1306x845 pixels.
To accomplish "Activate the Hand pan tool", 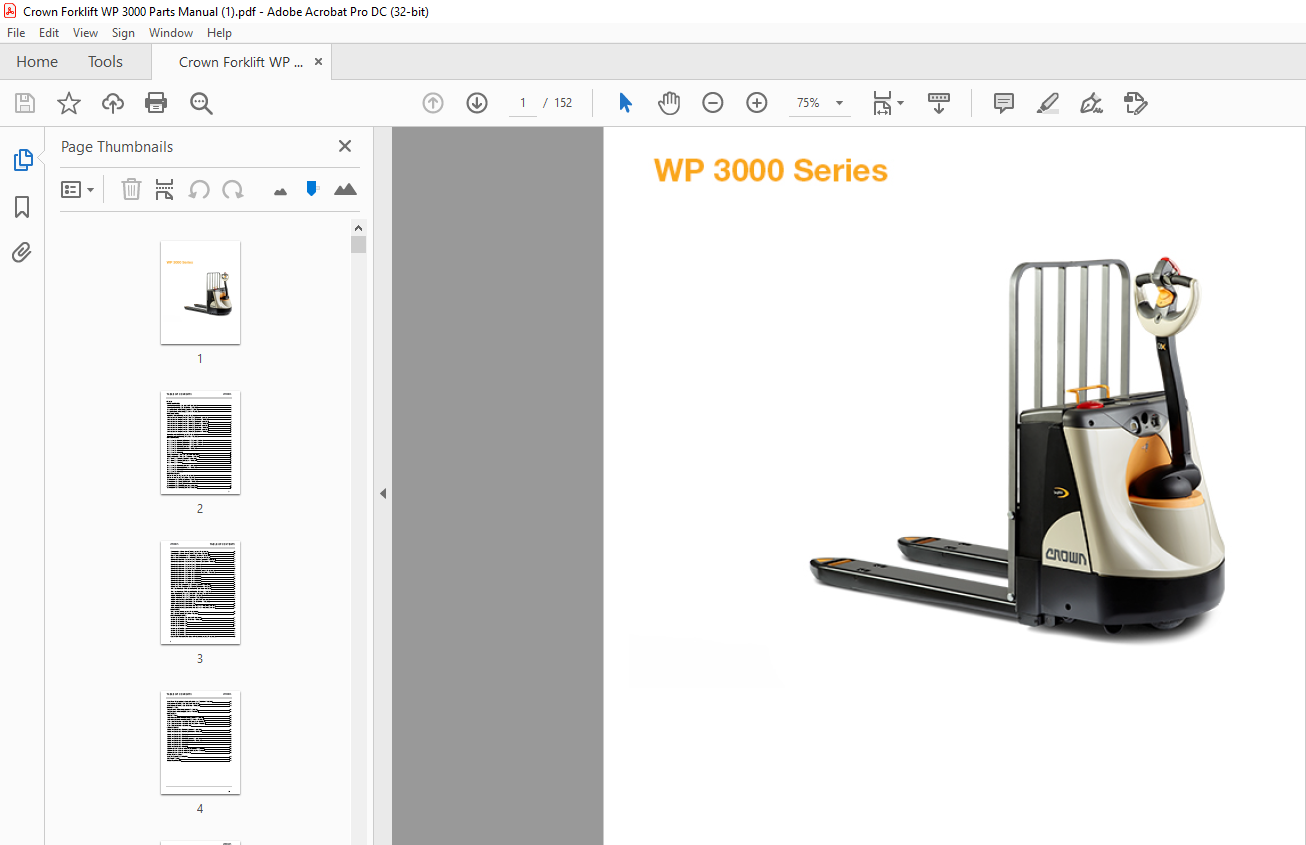I will [669, 103].
